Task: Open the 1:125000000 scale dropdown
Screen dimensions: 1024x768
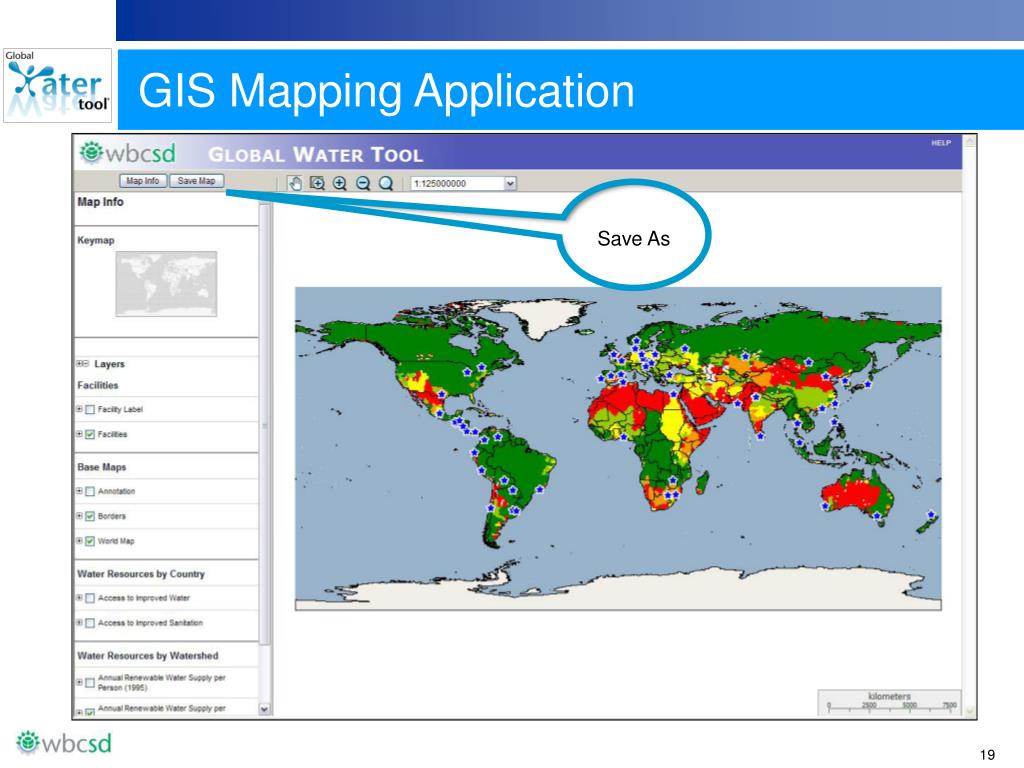Action: 510,184
